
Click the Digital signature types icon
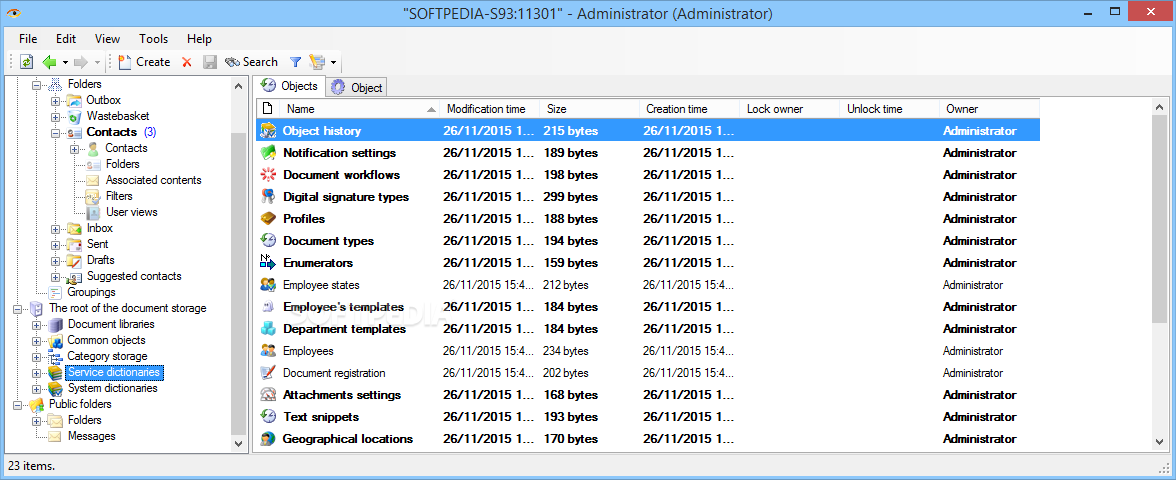click(x=268, y=197)
